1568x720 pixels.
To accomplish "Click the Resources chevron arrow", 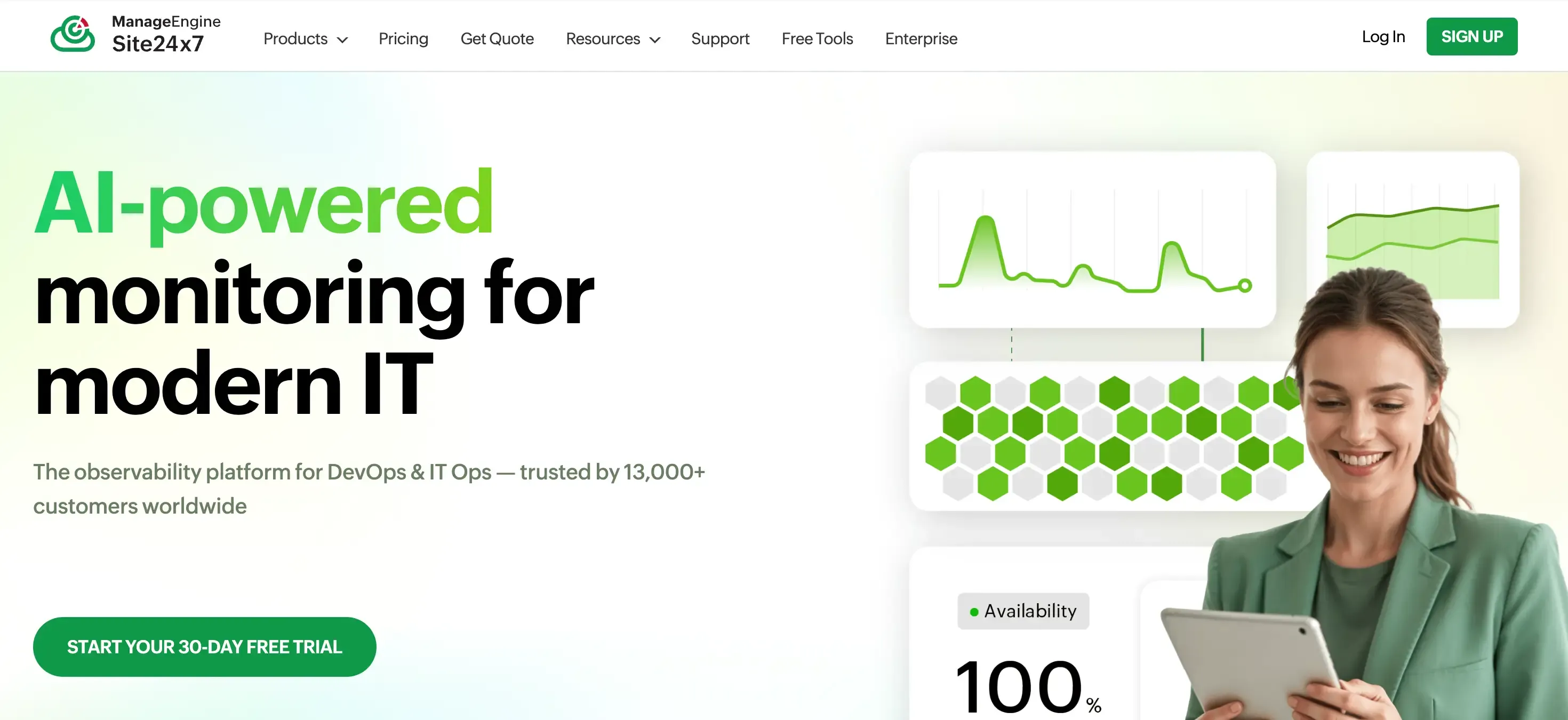I will [655, 39].
